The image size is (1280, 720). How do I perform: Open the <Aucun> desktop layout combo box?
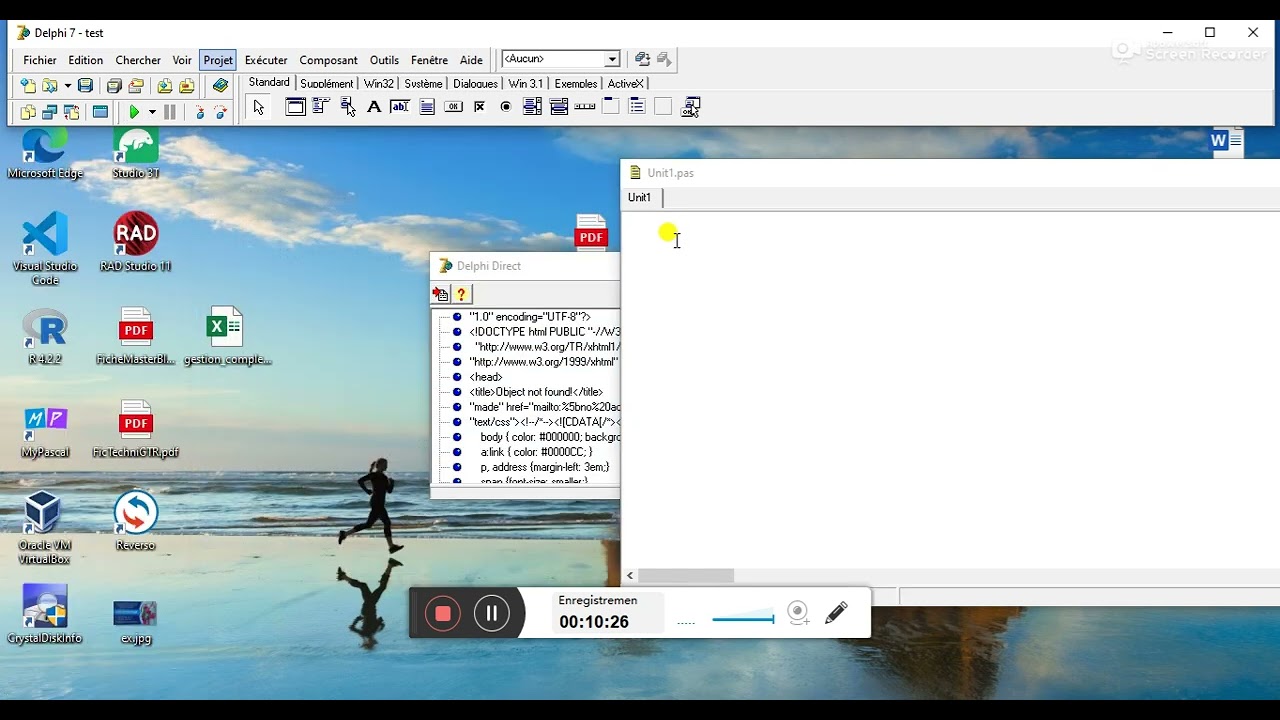click(x=561, y=59)
